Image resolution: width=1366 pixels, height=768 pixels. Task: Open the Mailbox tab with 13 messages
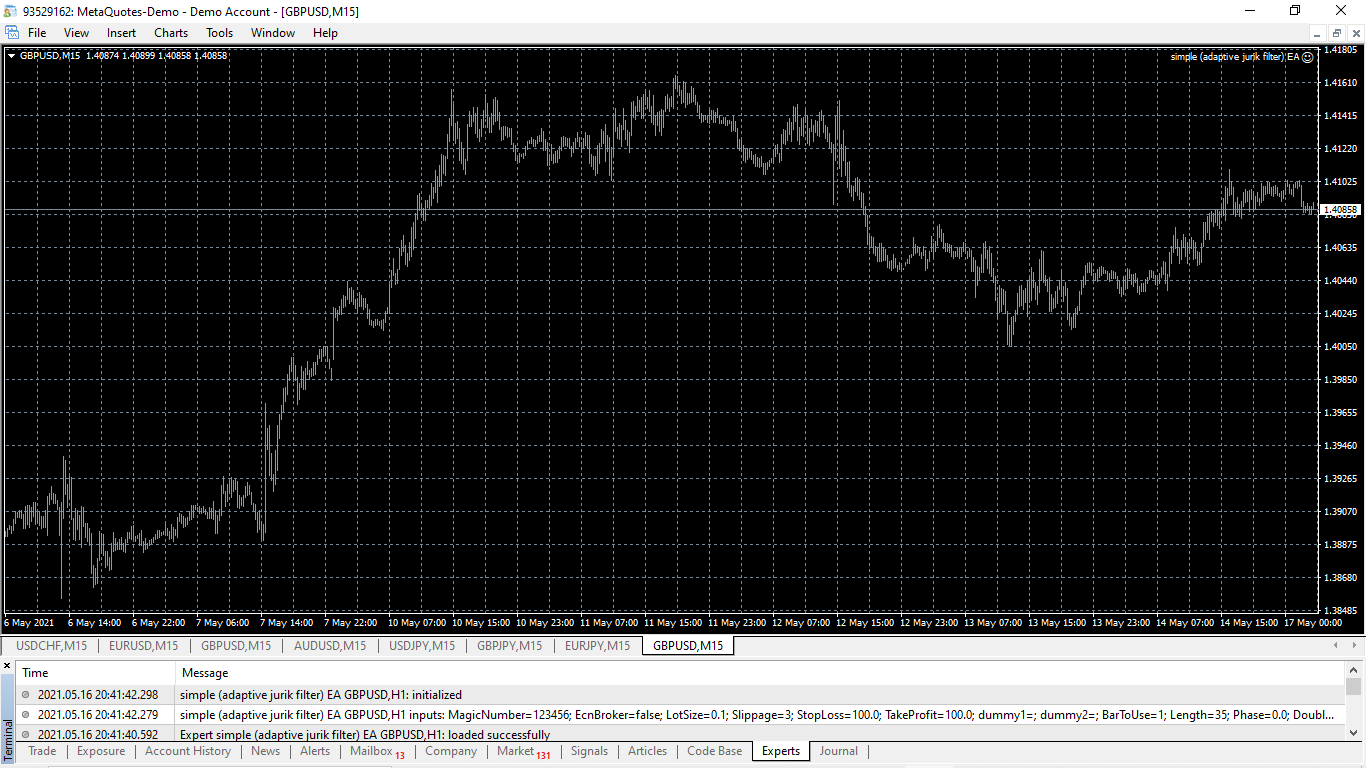377,751
